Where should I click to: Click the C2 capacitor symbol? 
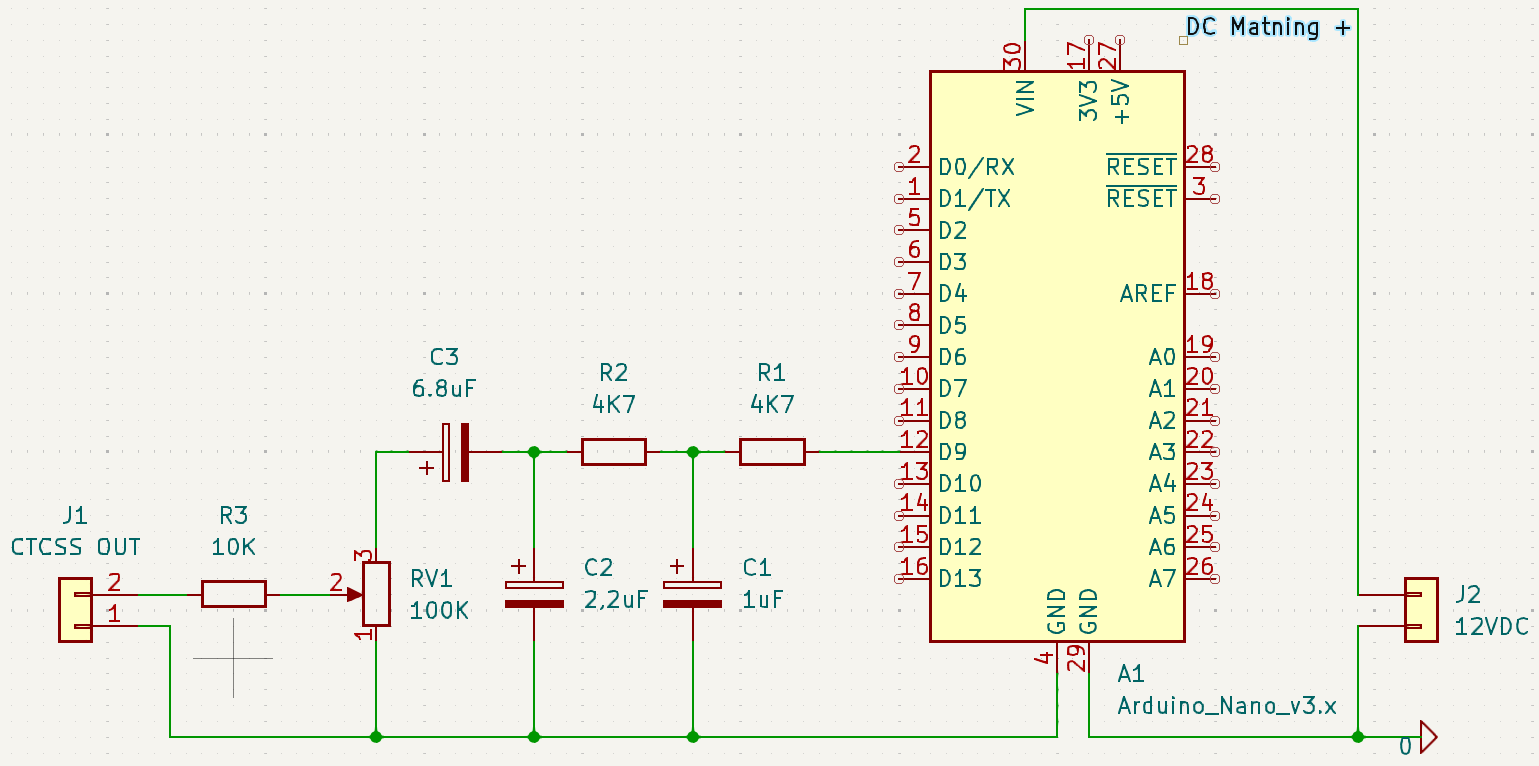click(x=533, y=594)
